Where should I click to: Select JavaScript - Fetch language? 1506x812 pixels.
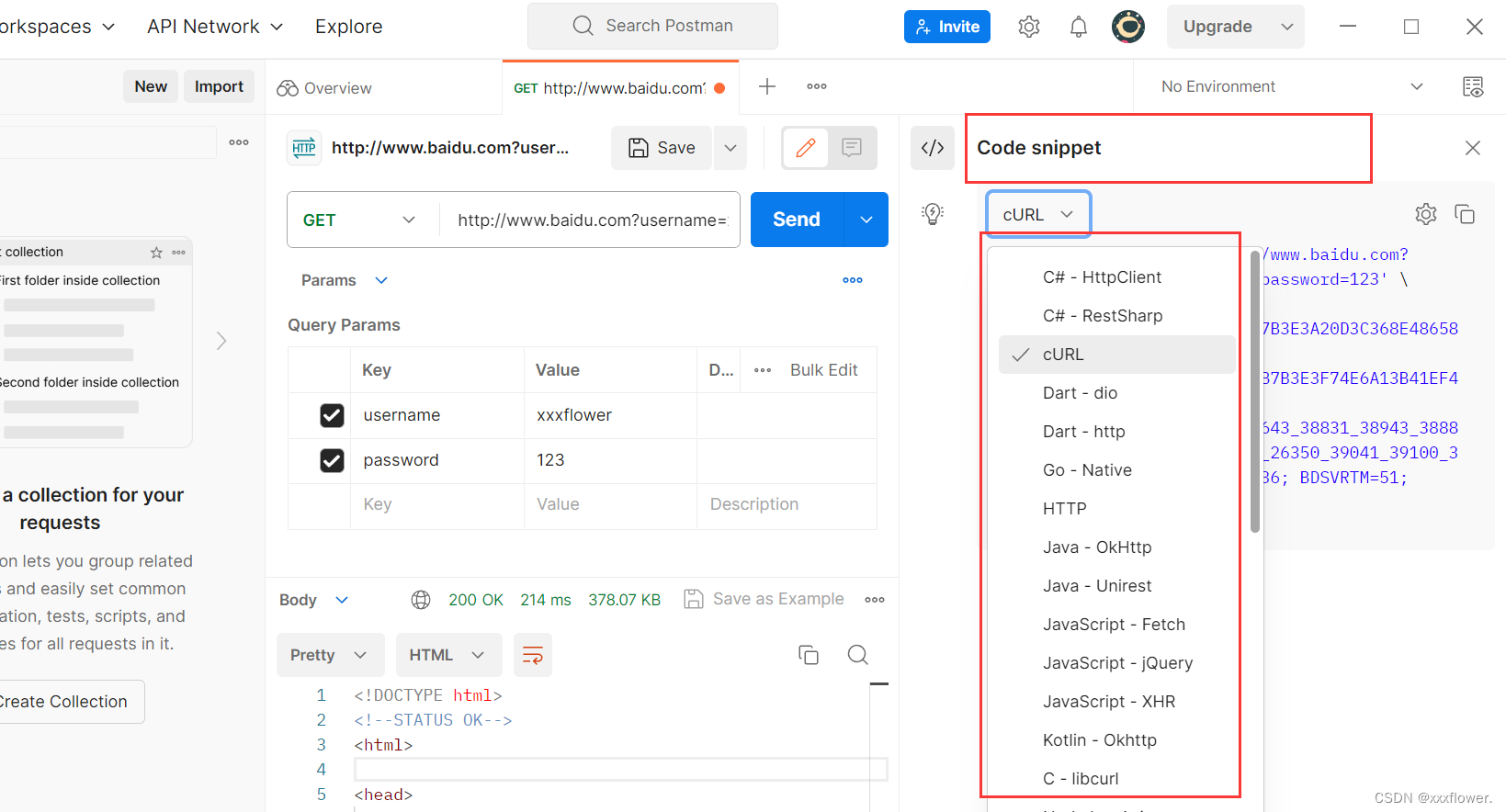pyautogui.click(x=1116, y=625)
